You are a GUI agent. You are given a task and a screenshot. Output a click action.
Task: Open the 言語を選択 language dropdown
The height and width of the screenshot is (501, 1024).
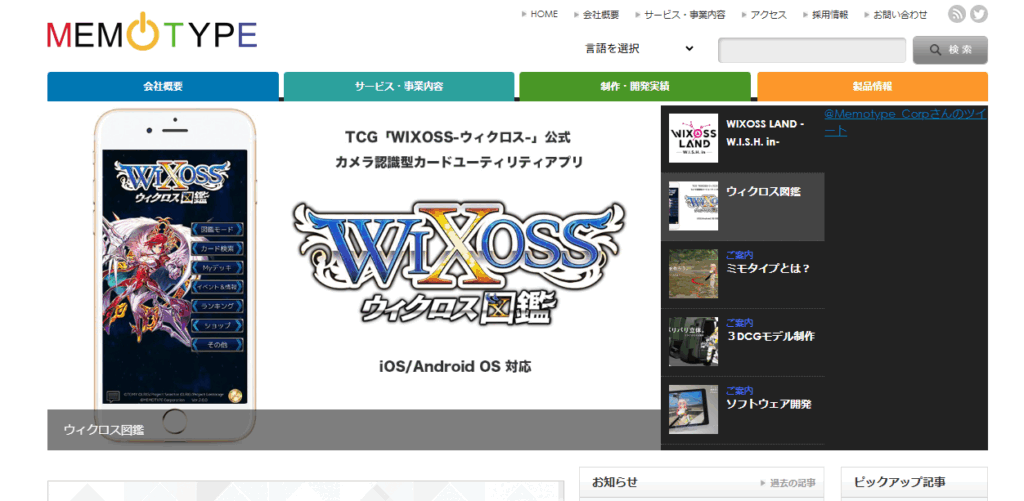[639, 48]
